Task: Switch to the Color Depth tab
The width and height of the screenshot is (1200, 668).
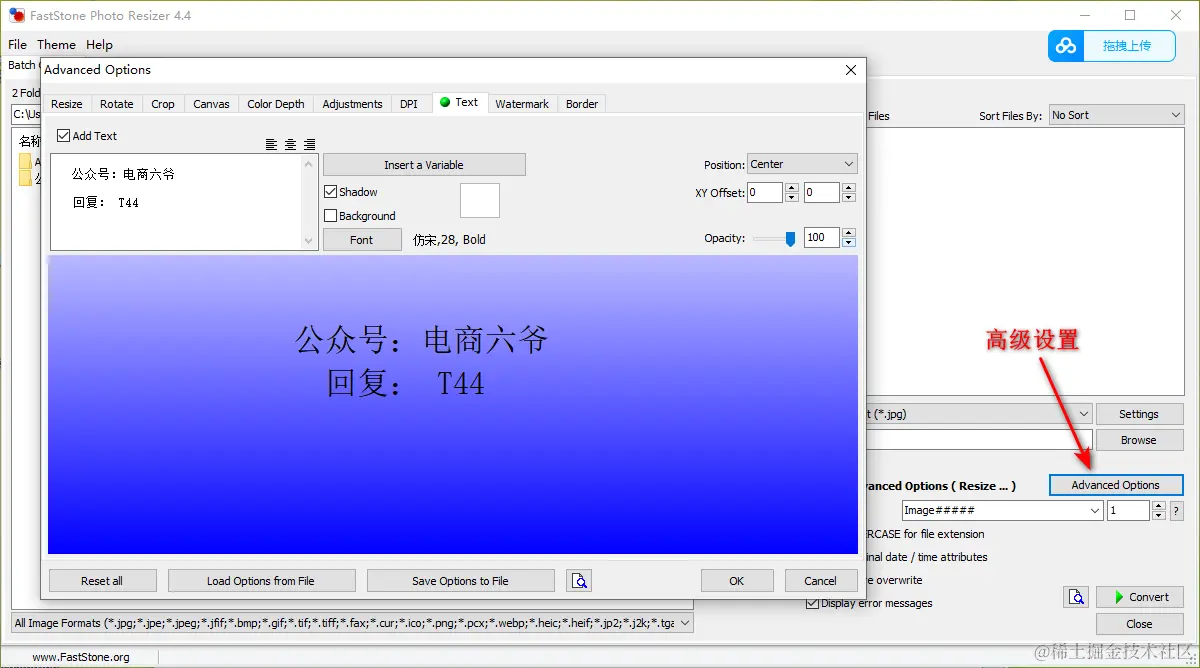Action: pyautogui.click(x=276, y=104)
